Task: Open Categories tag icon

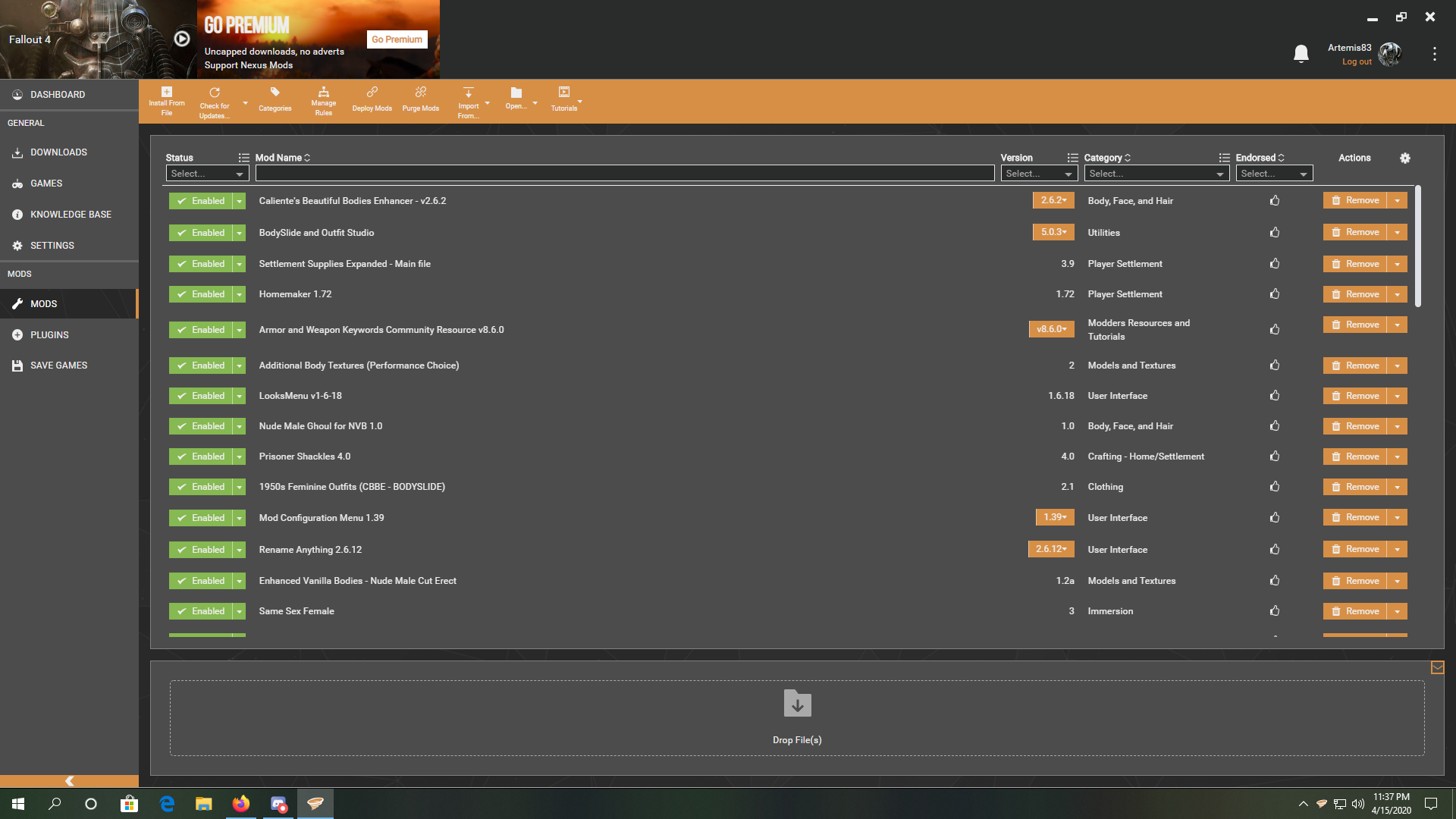Action: pyautogui.click(x=275, y=93)
